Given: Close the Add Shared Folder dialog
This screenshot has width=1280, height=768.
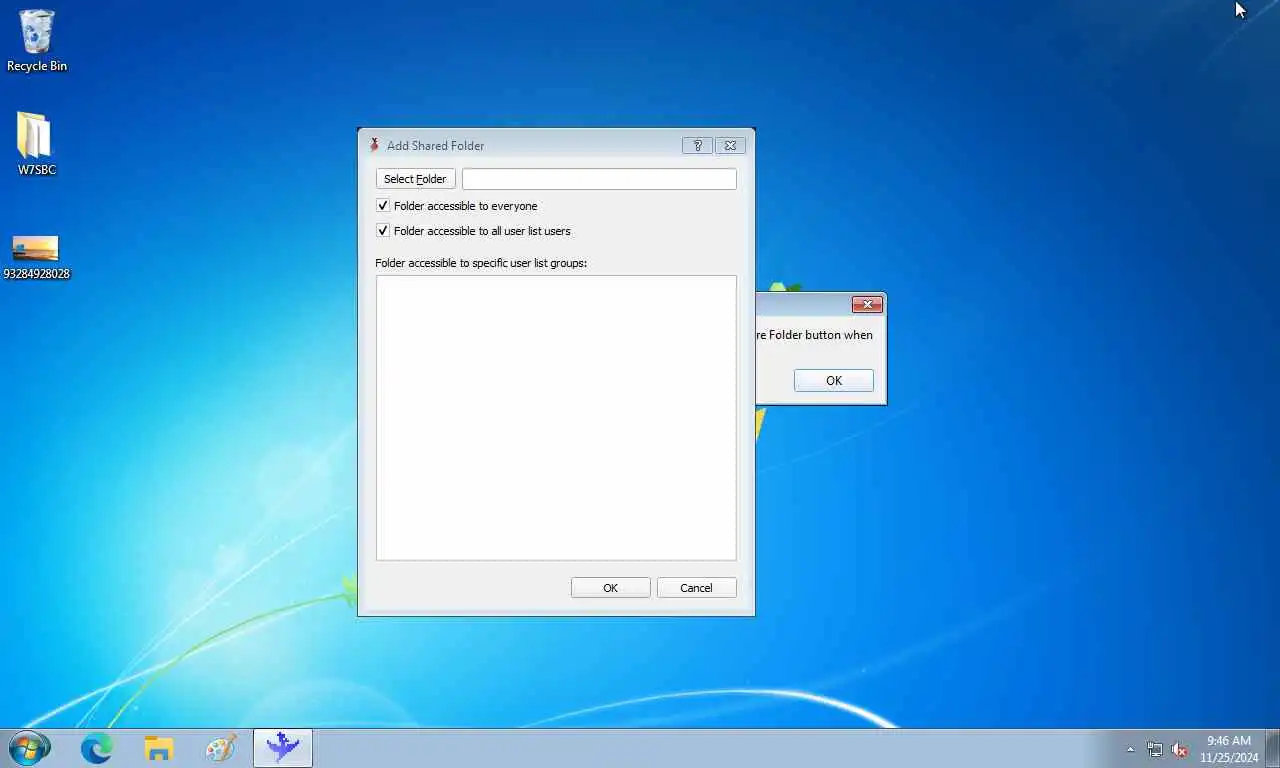Looking at the screenshot, I should (731, 145).
